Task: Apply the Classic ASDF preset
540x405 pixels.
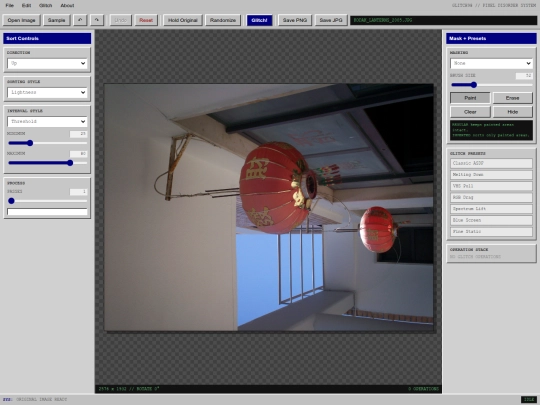Action: point(491,163)
